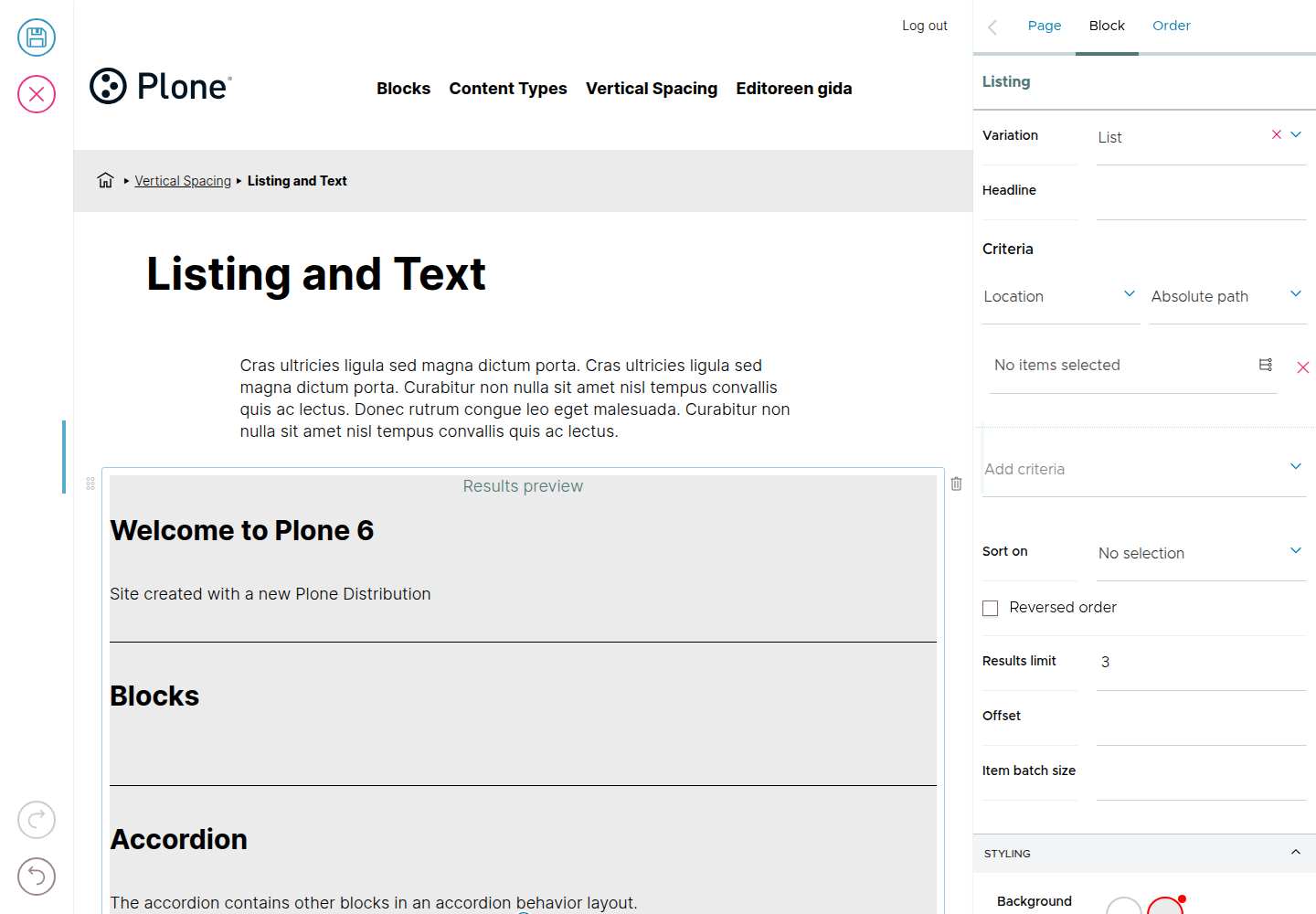Grab the listing block drag handle

[x=90, y=484]
